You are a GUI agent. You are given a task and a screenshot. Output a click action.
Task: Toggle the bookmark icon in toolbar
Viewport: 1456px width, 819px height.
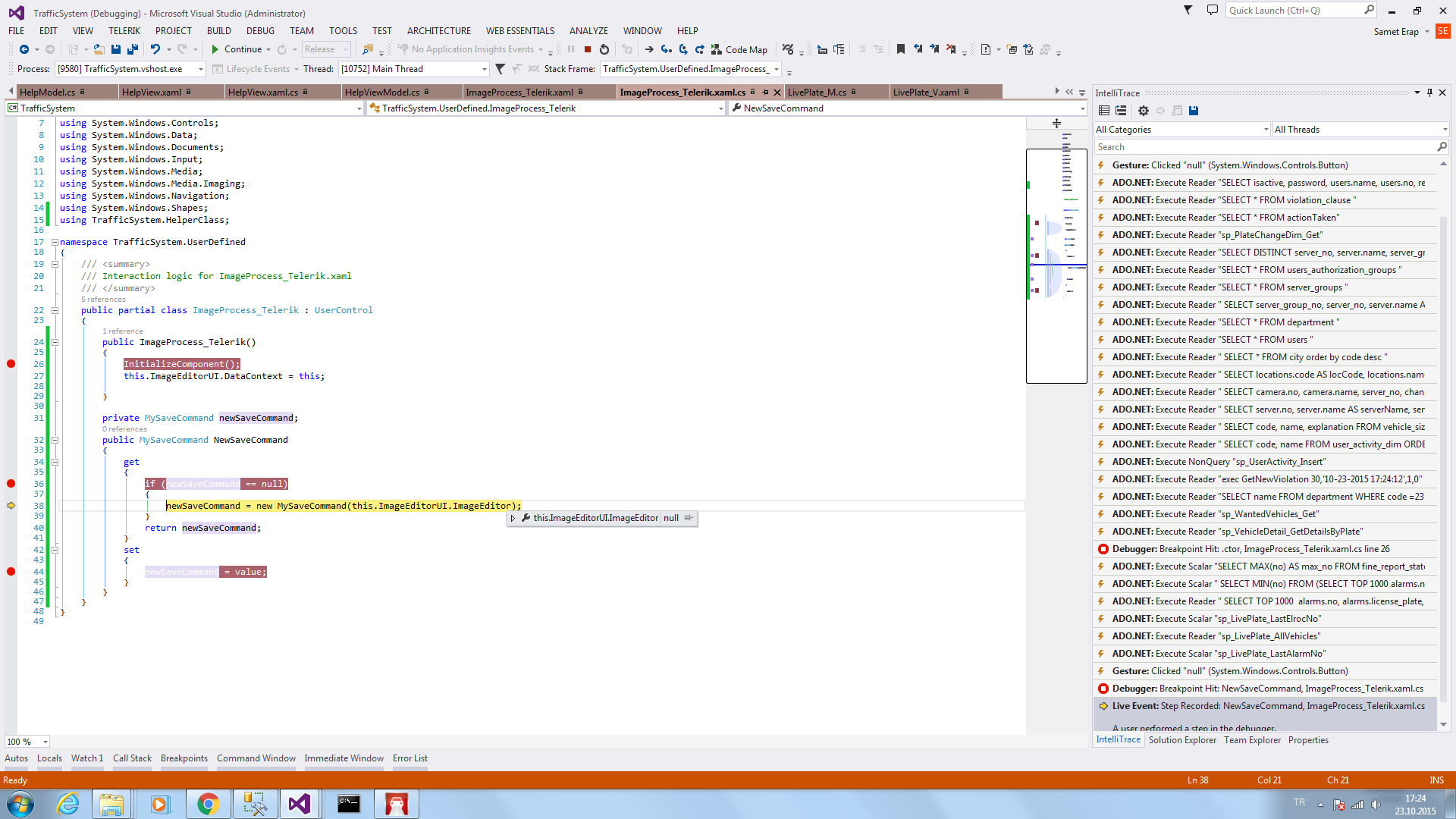coord(901,49)
